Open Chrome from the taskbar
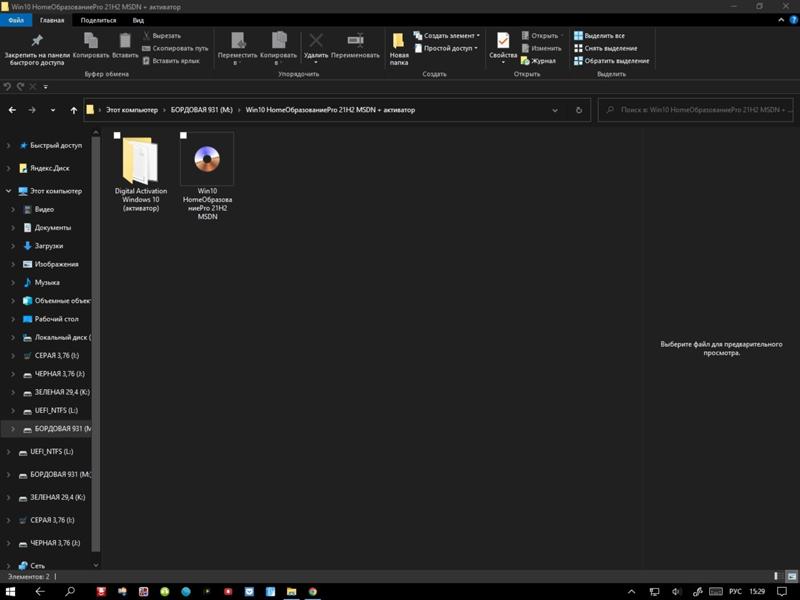The height and width of the screenshot is (600, 800). click(x=313, y=591)
